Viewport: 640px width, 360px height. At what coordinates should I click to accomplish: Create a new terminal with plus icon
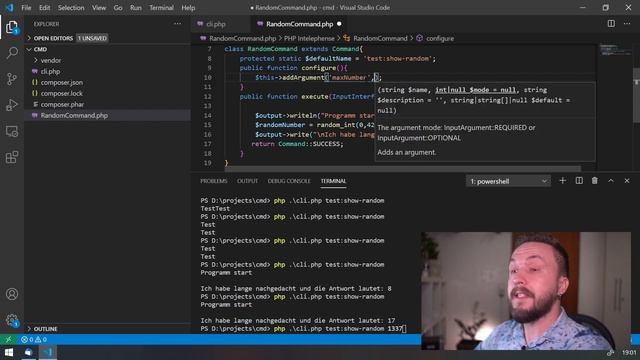click(562, 180)
